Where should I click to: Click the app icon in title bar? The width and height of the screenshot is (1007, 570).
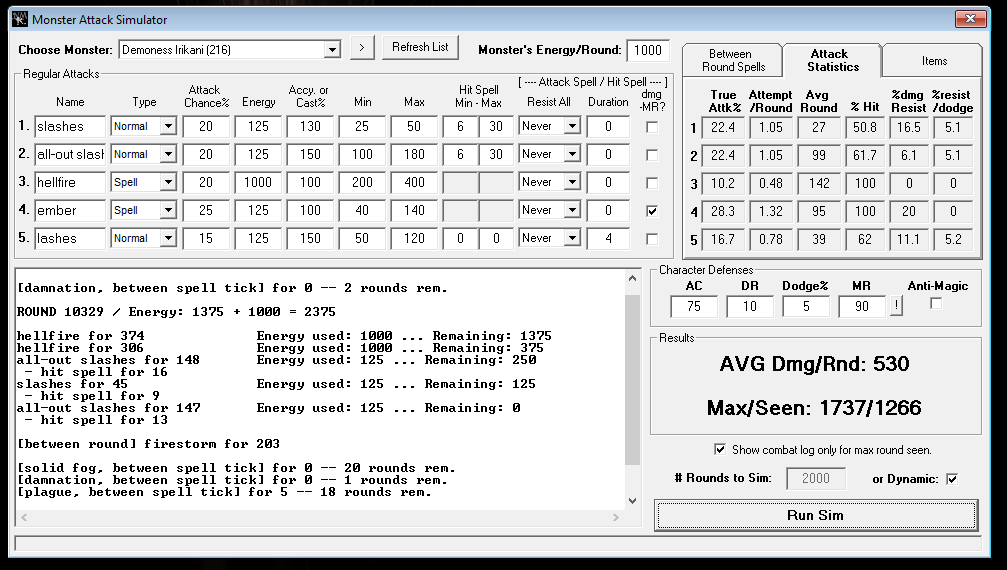(19, 19)
